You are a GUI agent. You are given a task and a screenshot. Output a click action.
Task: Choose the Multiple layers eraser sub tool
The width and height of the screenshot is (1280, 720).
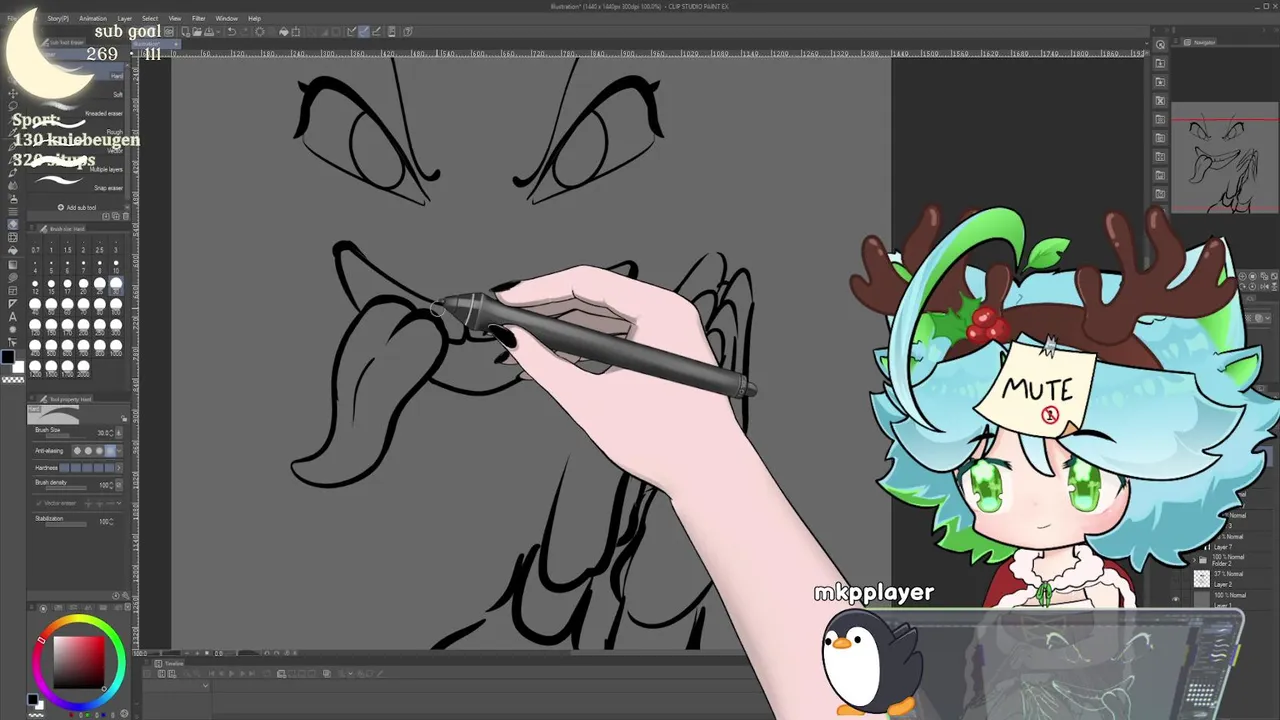[78, 169]
